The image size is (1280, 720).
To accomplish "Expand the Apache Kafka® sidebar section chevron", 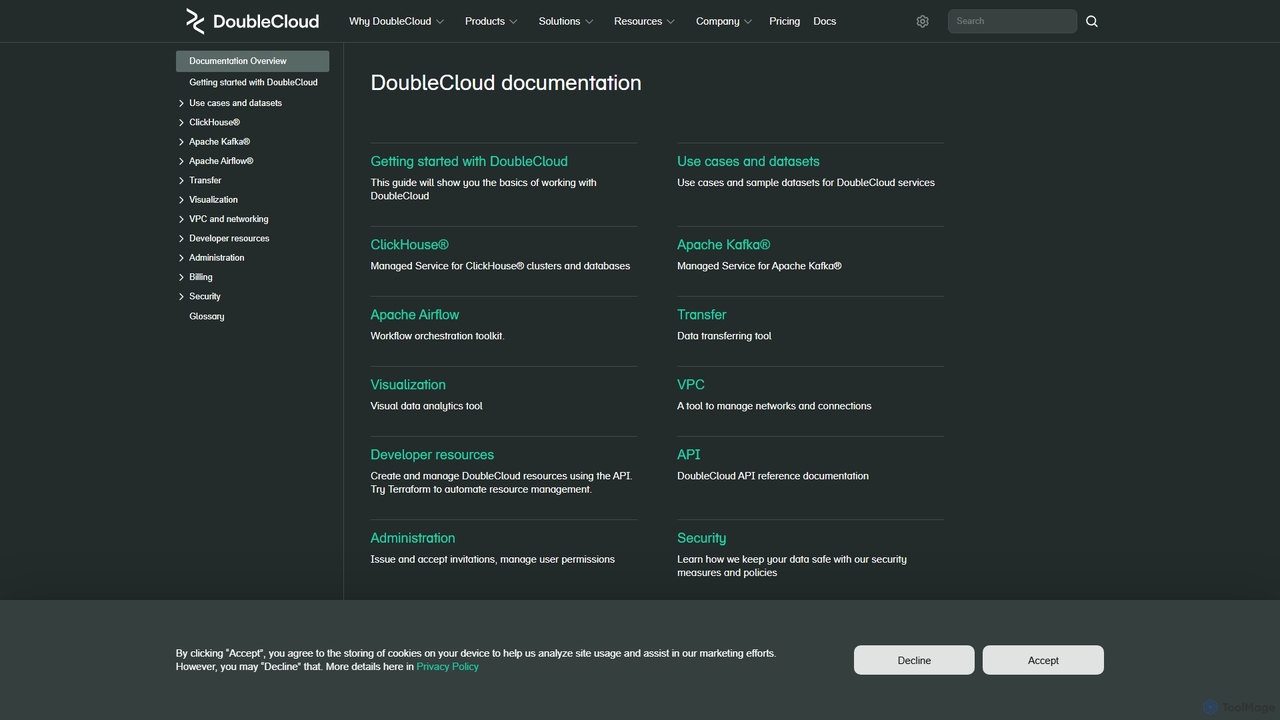I will (x=181, y=142).
